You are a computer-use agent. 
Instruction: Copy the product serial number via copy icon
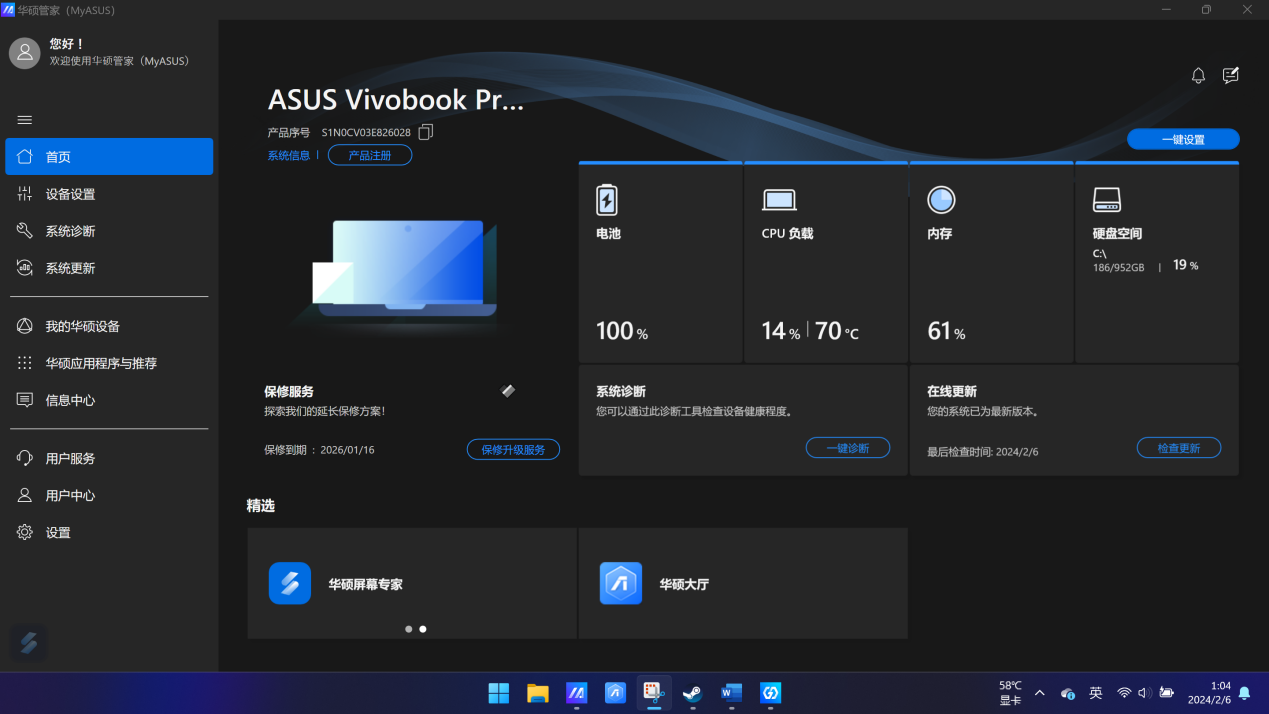[x=425, y=131]
